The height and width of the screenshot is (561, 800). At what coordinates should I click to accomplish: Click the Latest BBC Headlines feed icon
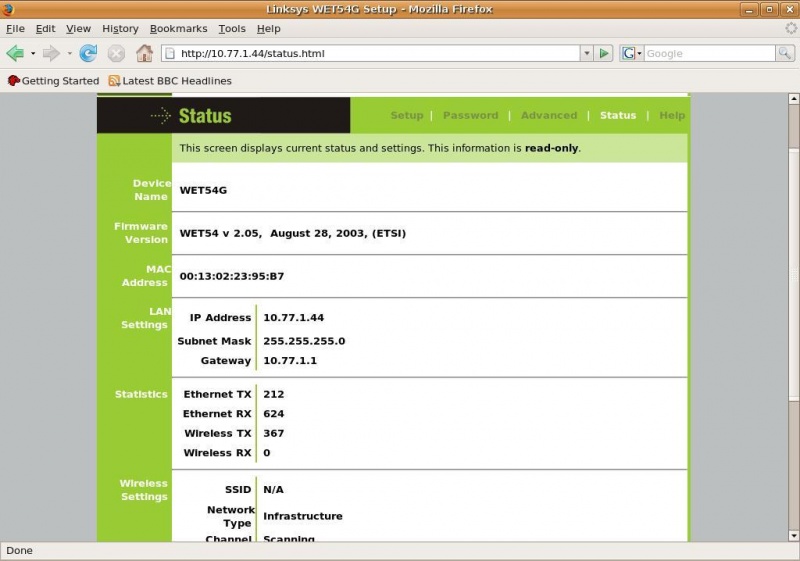click(x=114, y=81)
